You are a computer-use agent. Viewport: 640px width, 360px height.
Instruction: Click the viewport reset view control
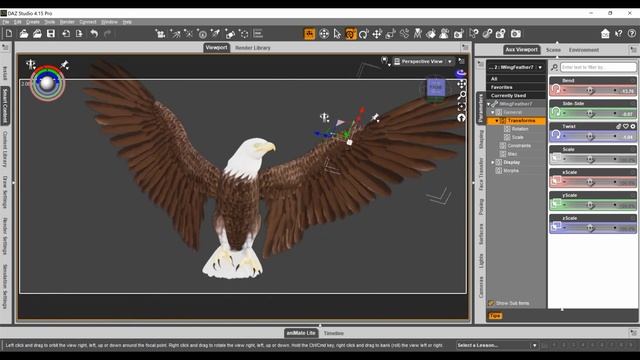pos(462,118)
